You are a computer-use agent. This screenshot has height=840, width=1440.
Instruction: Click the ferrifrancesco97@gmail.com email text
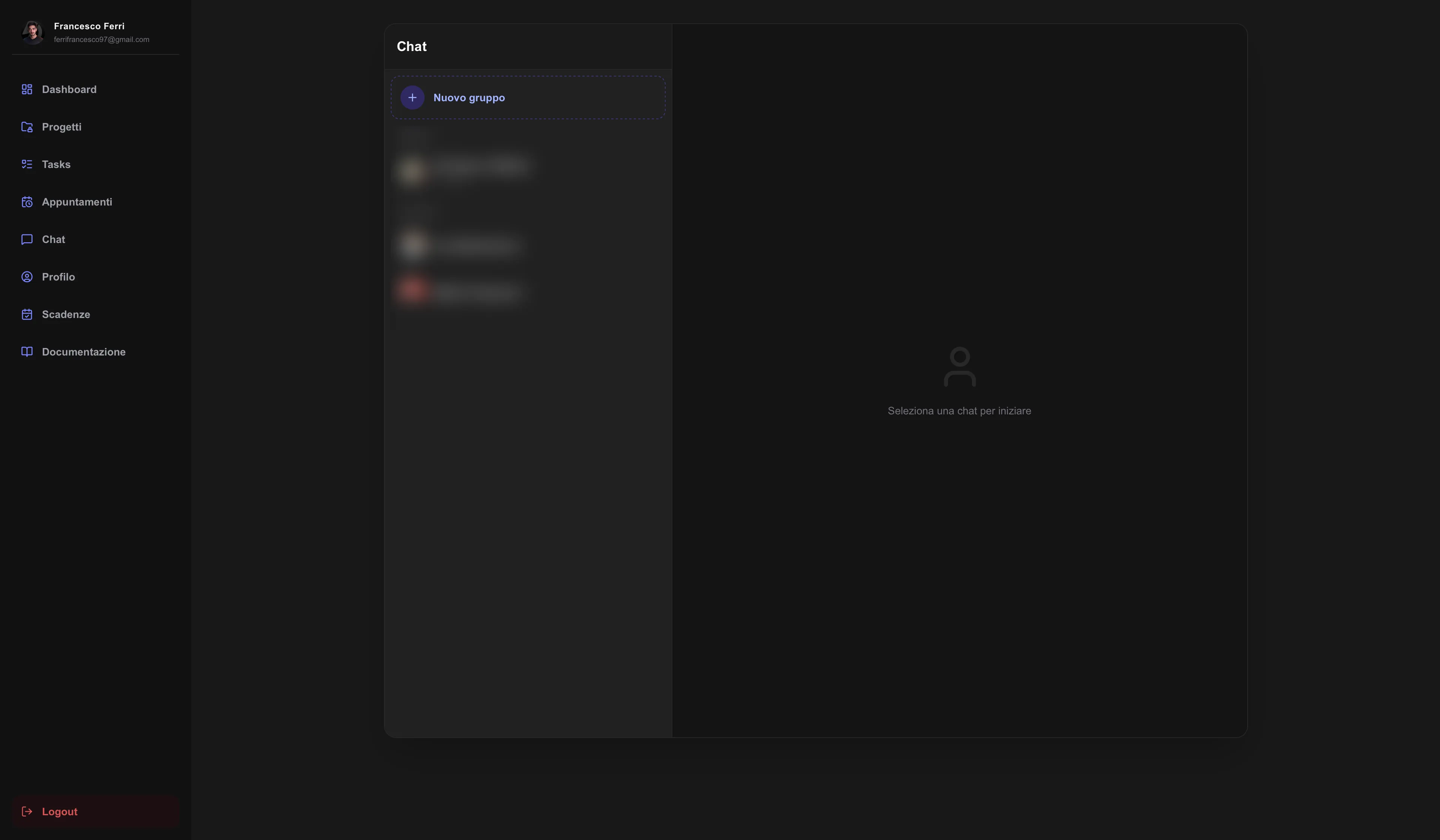coord(101,39)
